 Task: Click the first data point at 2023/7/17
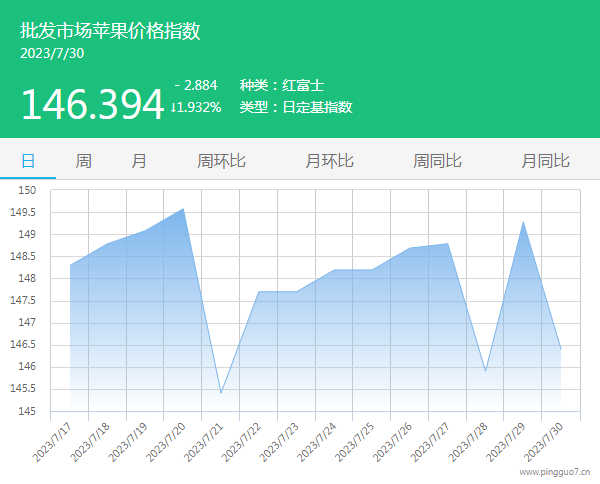tap(70, 265)
